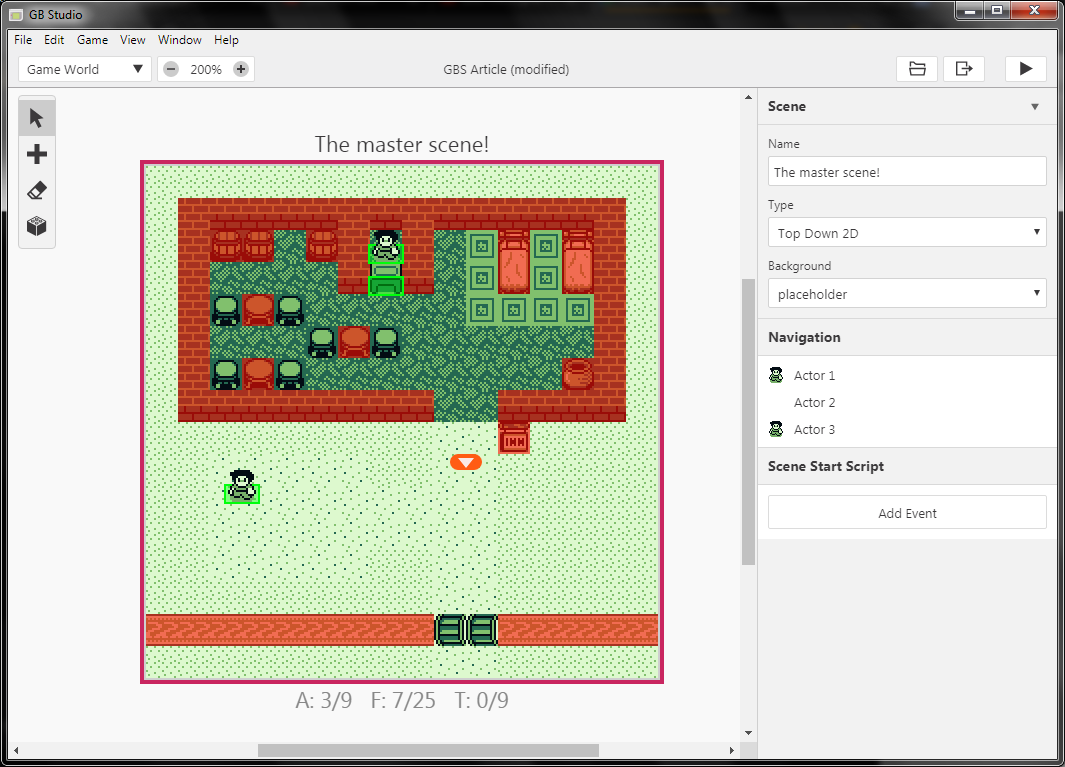Select the red signpost outside house

coord(514,438)
